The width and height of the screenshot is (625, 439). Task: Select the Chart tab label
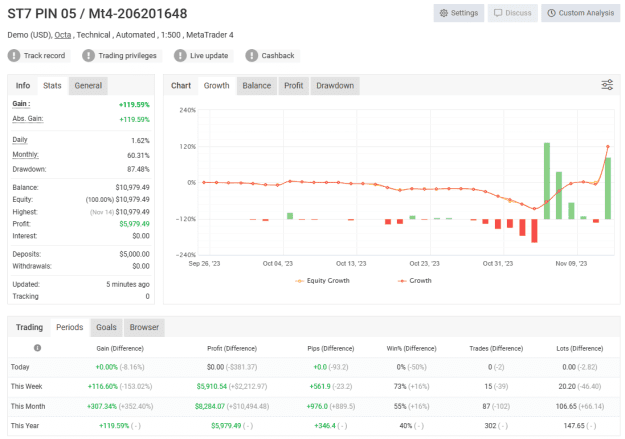coord(181,86)
